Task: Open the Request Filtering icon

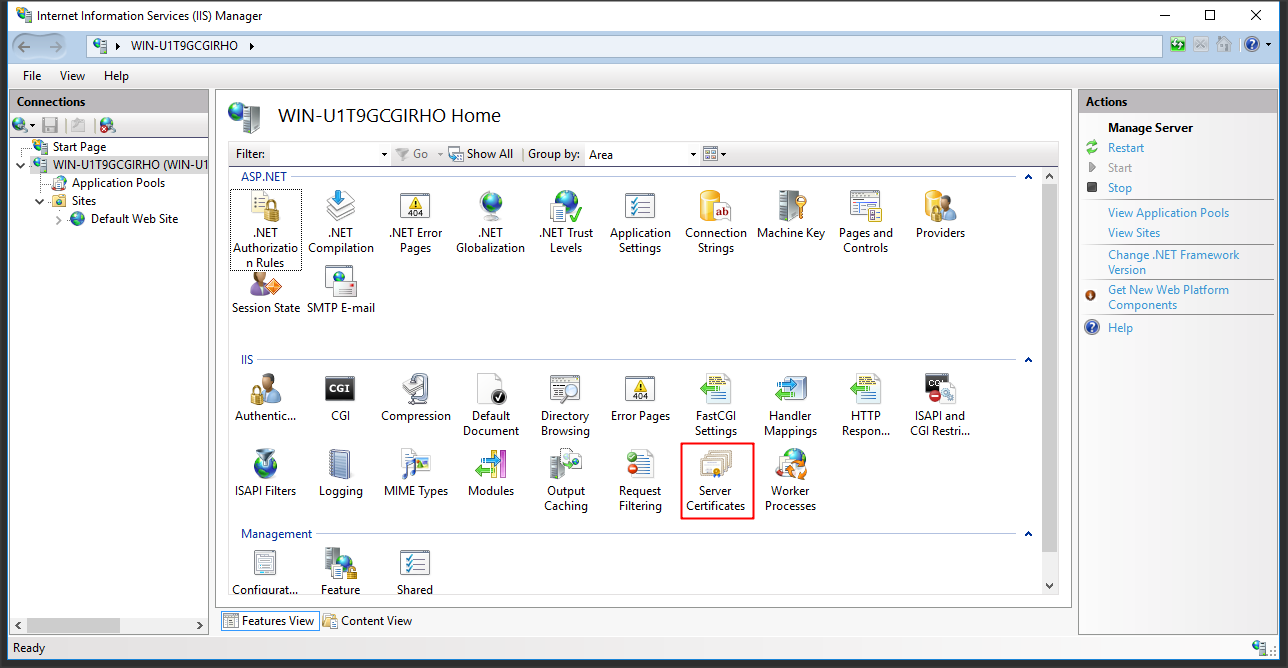Action: [640, 480]
